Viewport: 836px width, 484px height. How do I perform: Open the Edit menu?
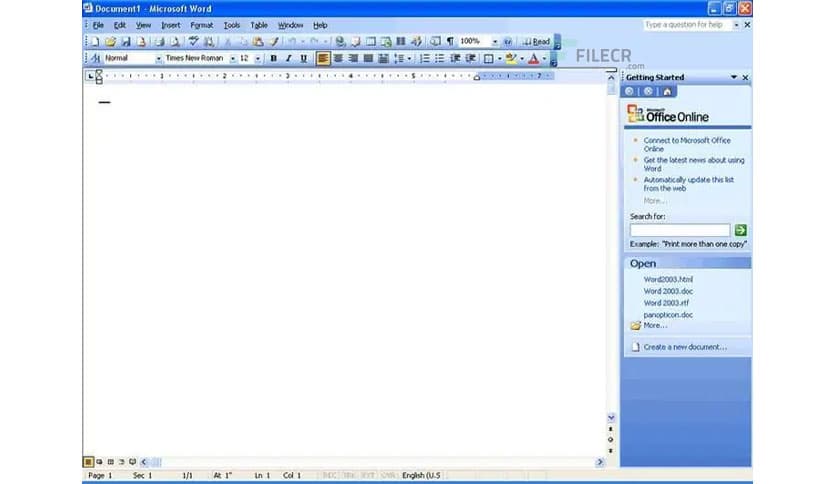point(119,25)
